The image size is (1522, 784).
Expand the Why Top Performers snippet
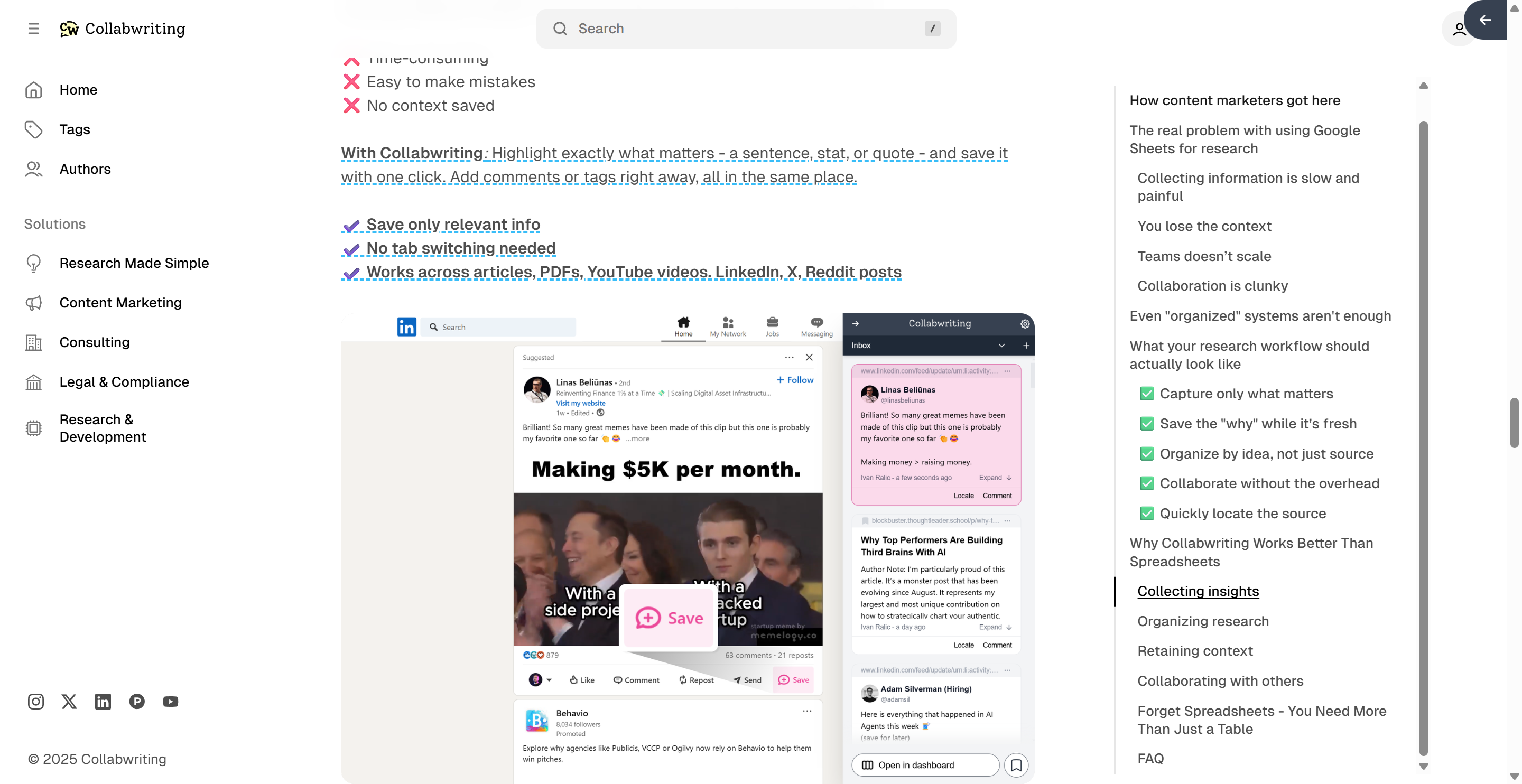pos(995,627)
